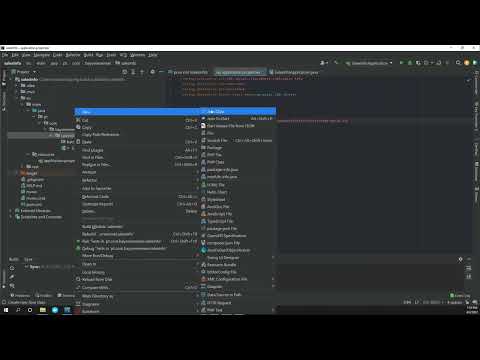Click the Build tab in bottom panel
Viewport: 480px width, 360px height.
[14, 259]
